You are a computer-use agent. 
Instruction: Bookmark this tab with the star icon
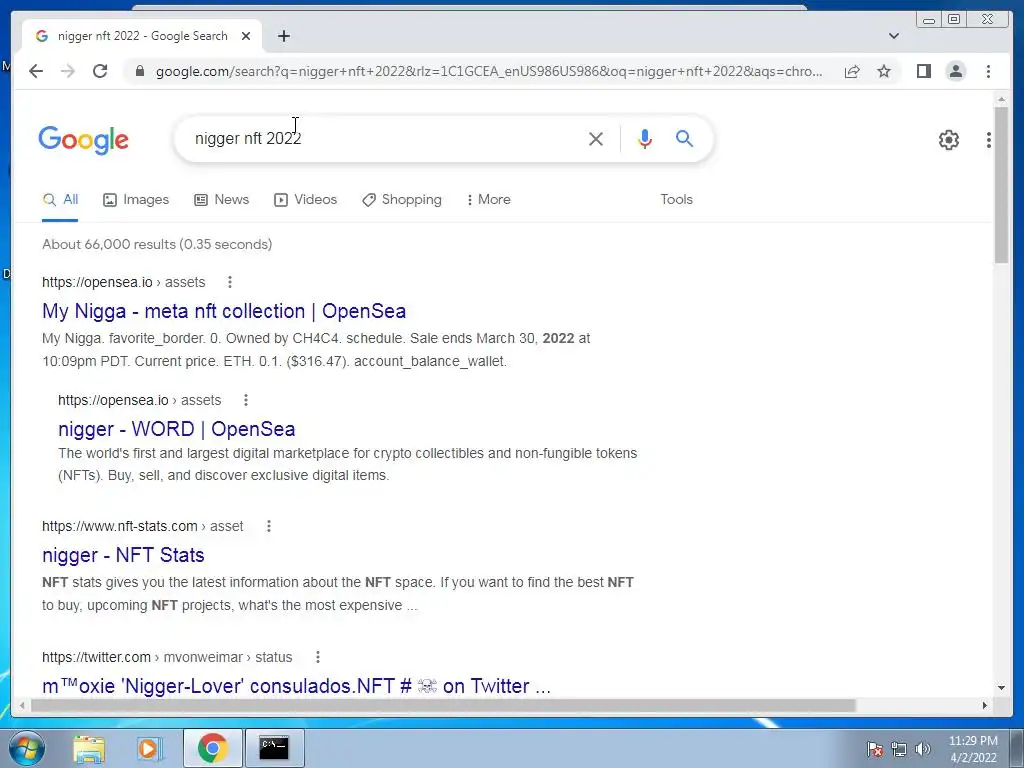pyautogui.click(x=884, y=71)
